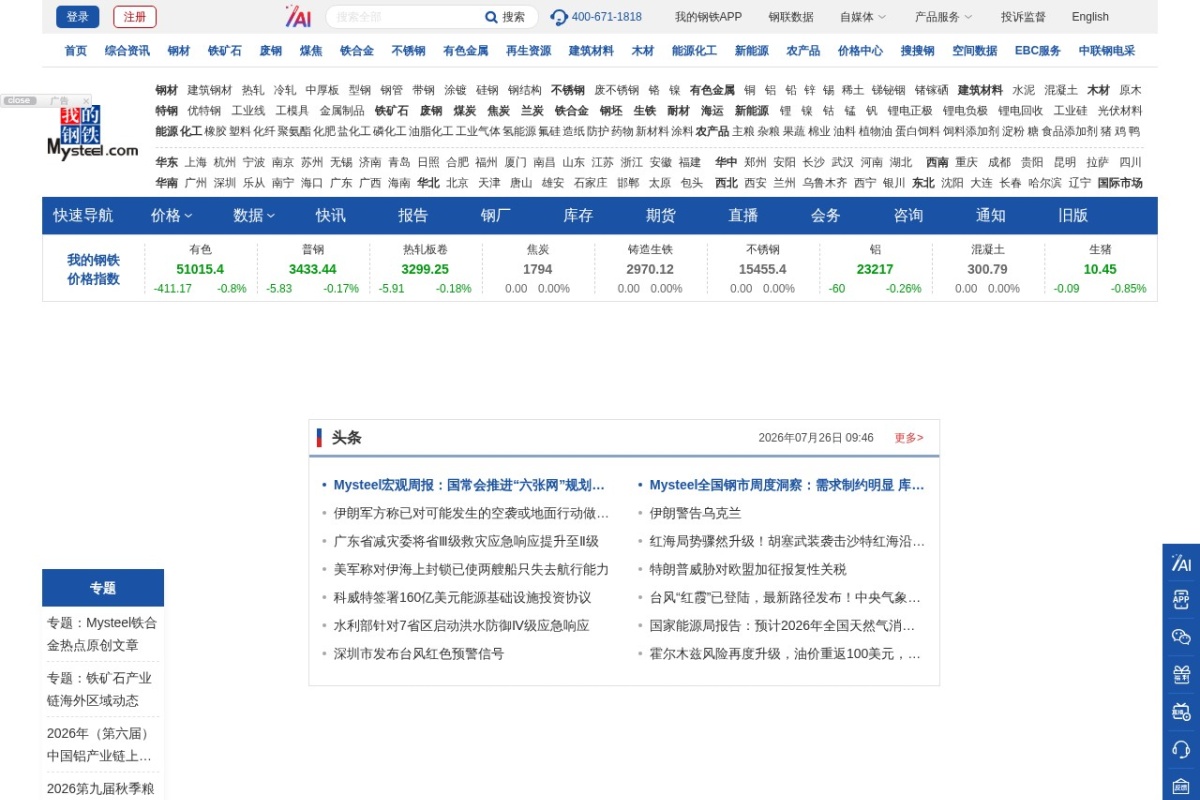Click 更多> in the 头条 panel
The height and width of the screenshot is (800, 1200).
(909, 438)
